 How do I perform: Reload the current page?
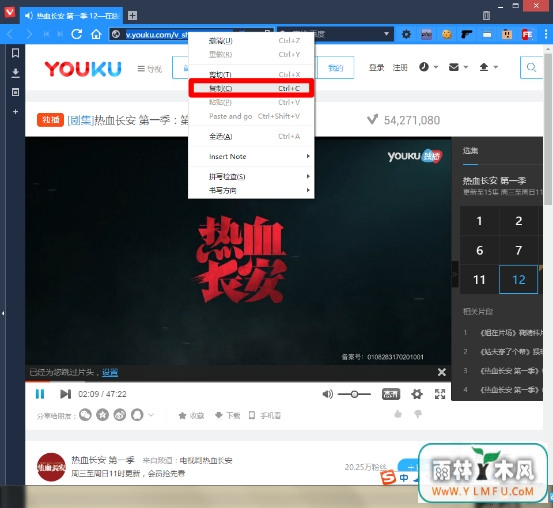pos(77,34)
